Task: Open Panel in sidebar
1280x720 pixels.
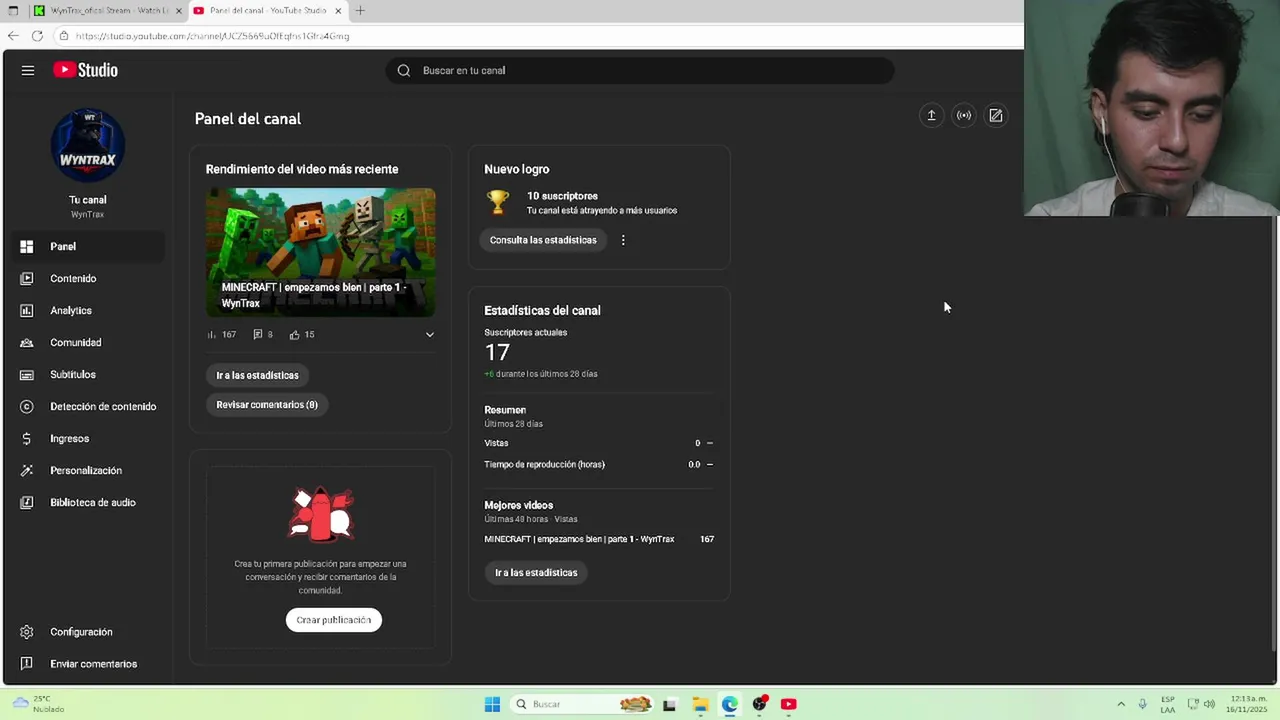Action: [x=87, y=246]
